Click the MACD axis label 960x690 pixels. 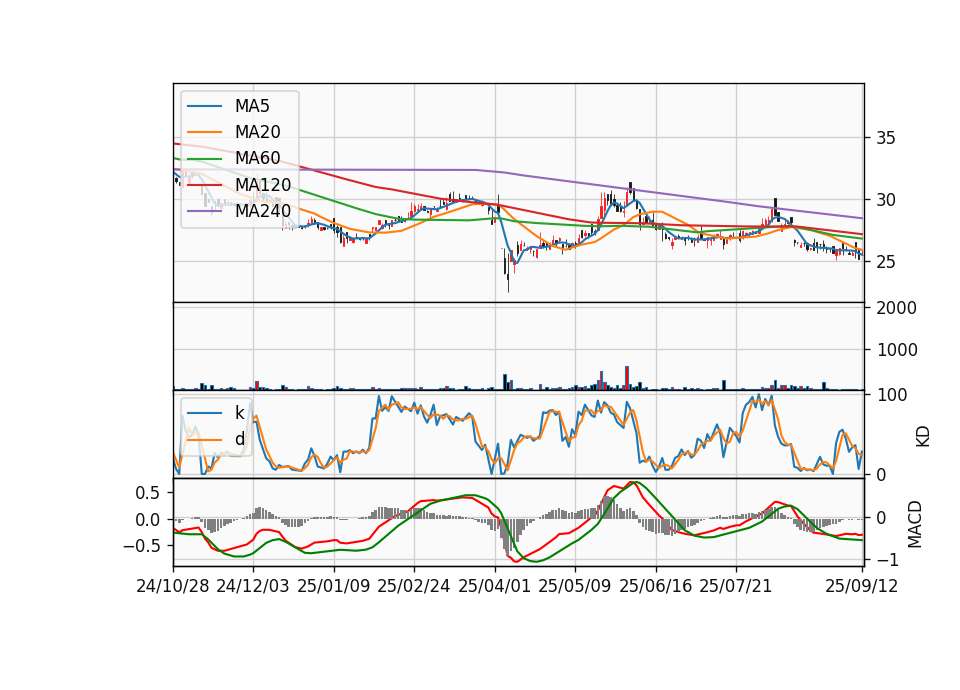(x=915, y=524)
